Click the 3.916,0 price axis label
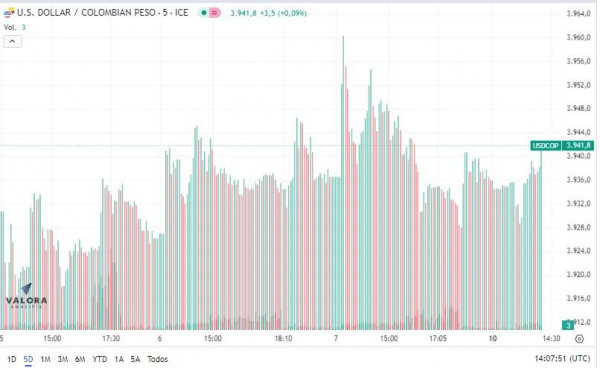Image resolution: width=600 pixels, height=368 pixels. 579,298
